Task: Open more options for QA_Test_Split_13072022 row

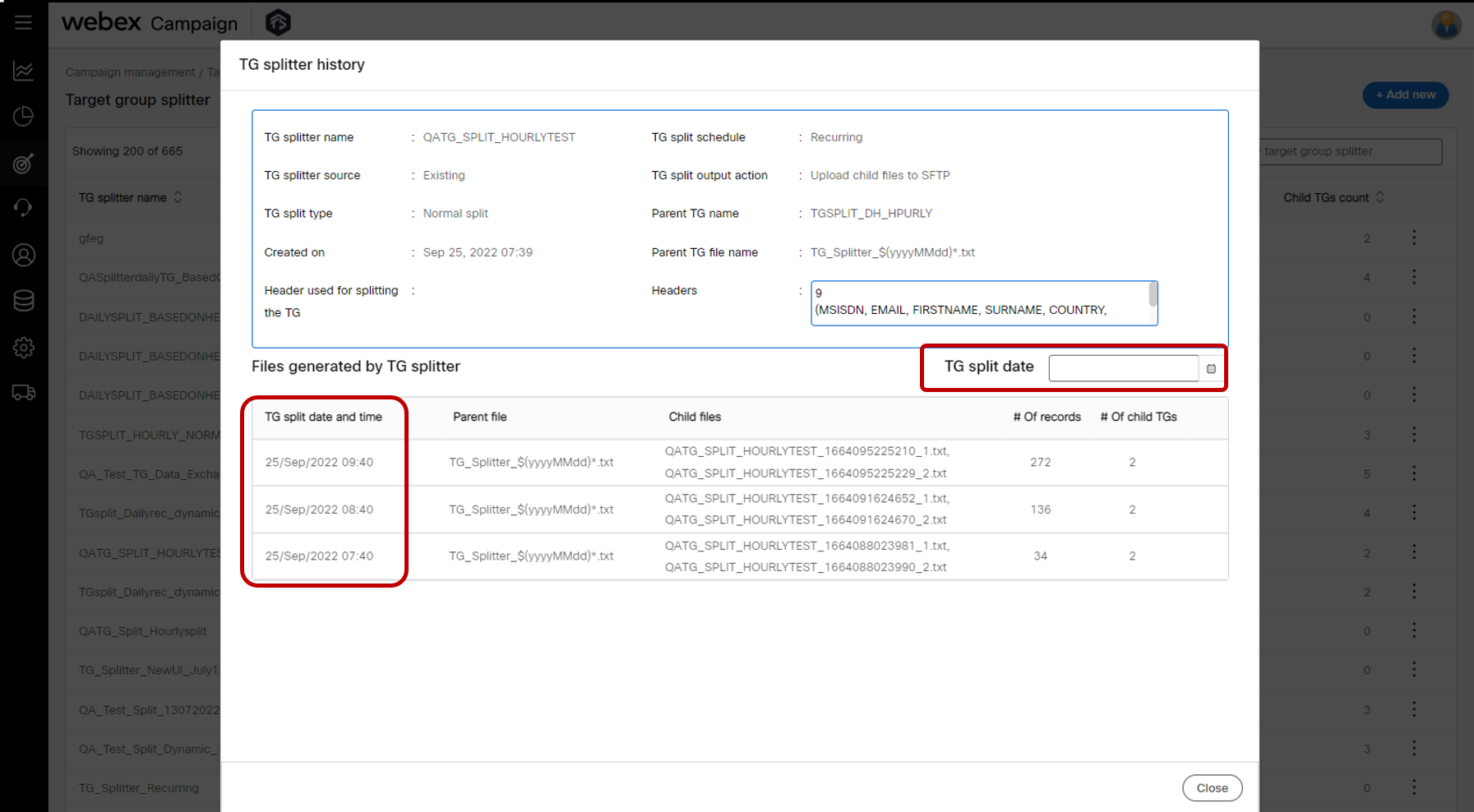Action: (x=1414, y=709)
